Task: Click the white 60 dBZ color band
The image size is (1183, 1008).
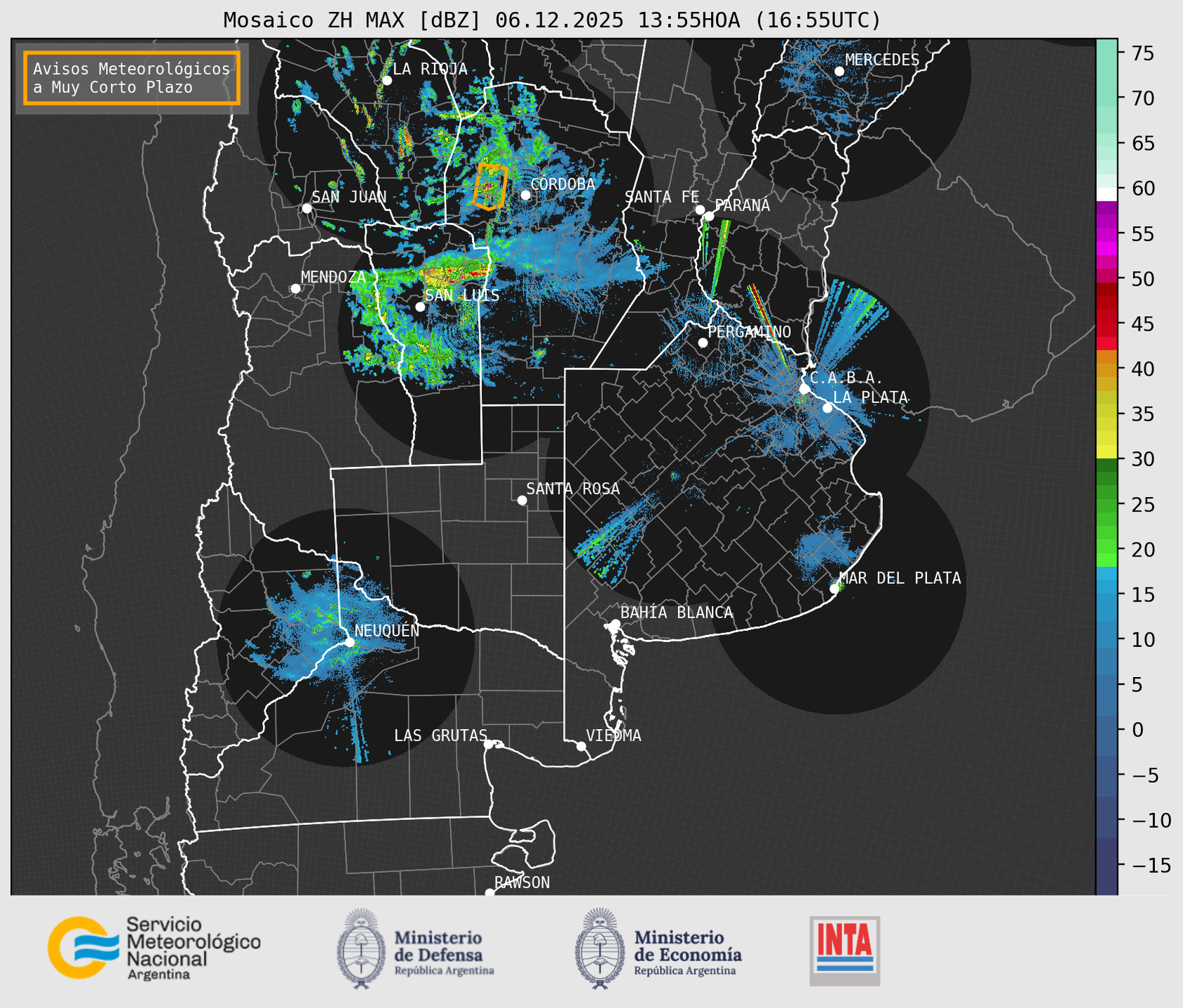Action: click(x=1107, y=193)
